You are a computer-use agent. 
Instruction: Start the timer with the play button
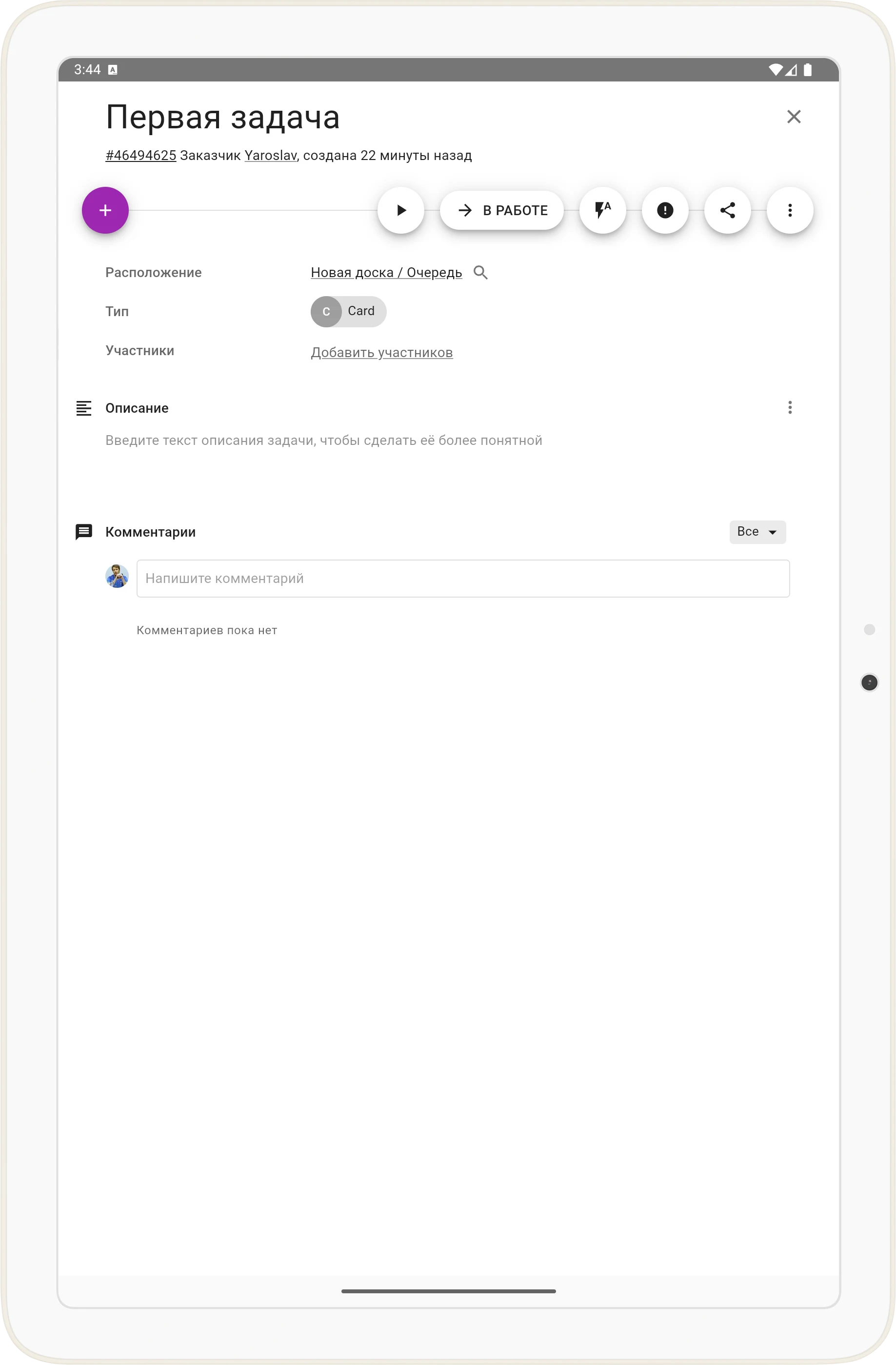pos(401,210)
